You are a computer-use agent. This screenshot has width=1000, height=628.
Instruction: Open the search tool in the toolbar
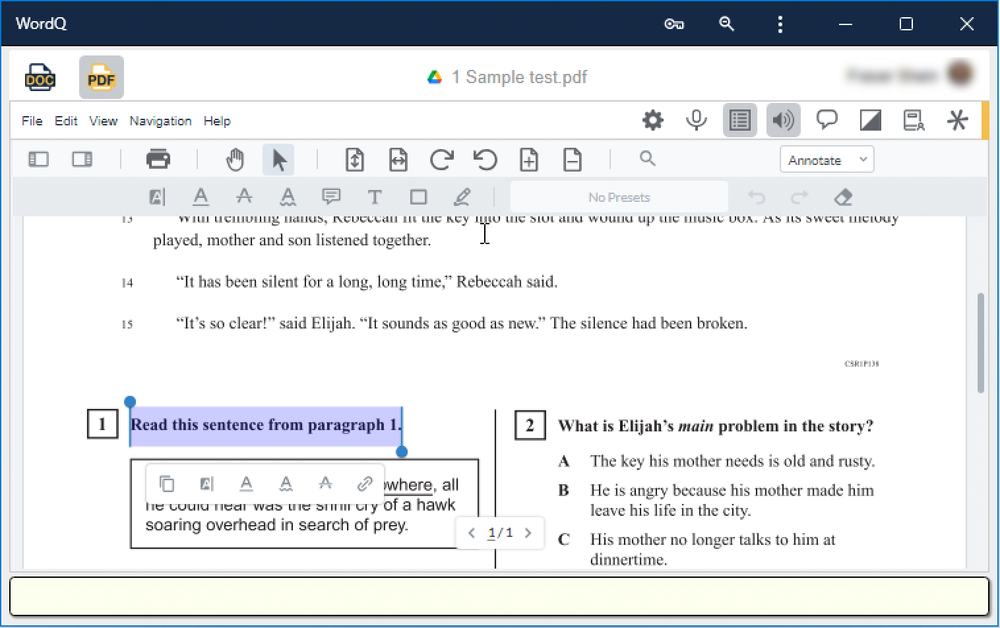pyautogui.click(x=647, y=159)
